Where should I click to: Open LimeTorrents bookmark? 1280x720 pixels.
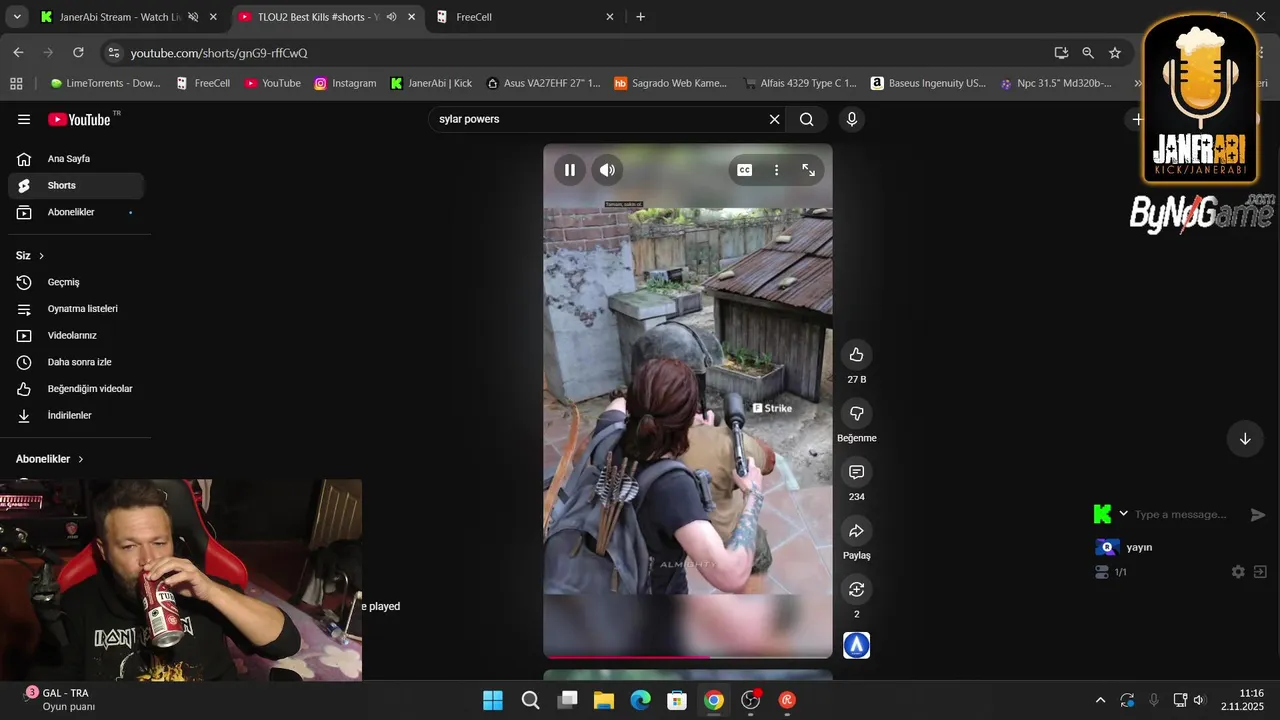click(105, 83)
